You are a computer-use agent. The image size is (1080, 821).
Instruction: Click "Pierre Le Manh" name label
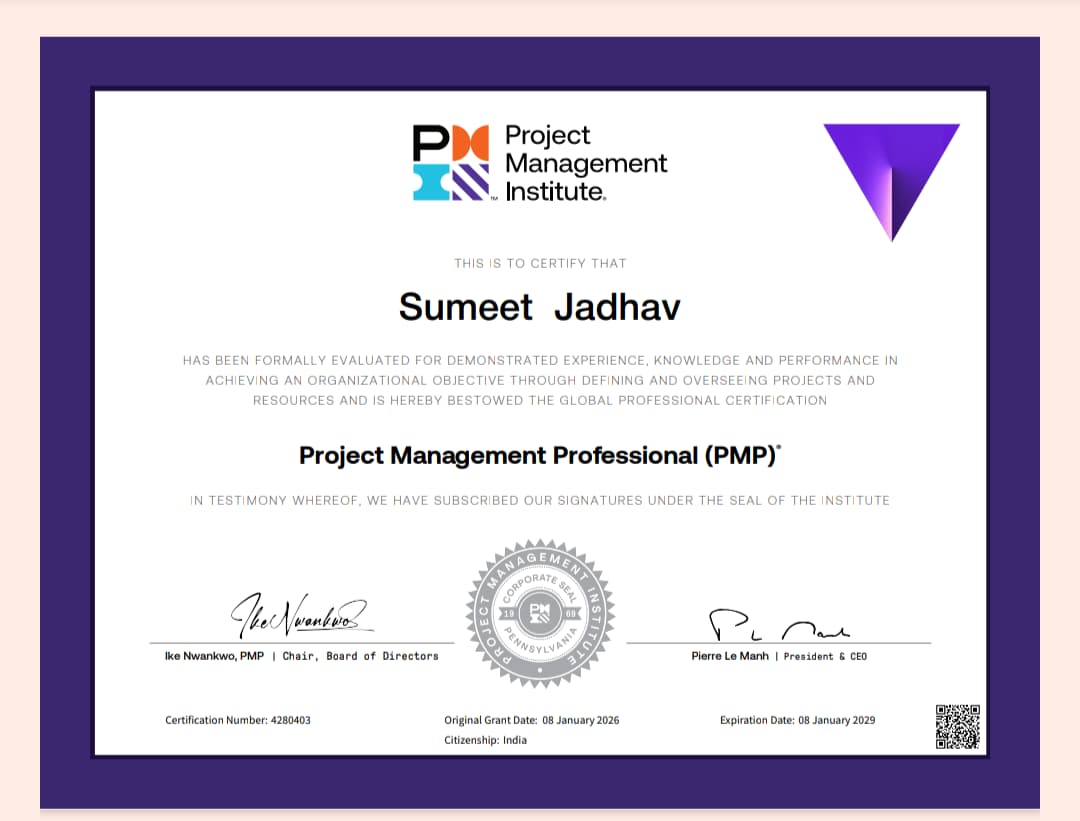[730, 656]
